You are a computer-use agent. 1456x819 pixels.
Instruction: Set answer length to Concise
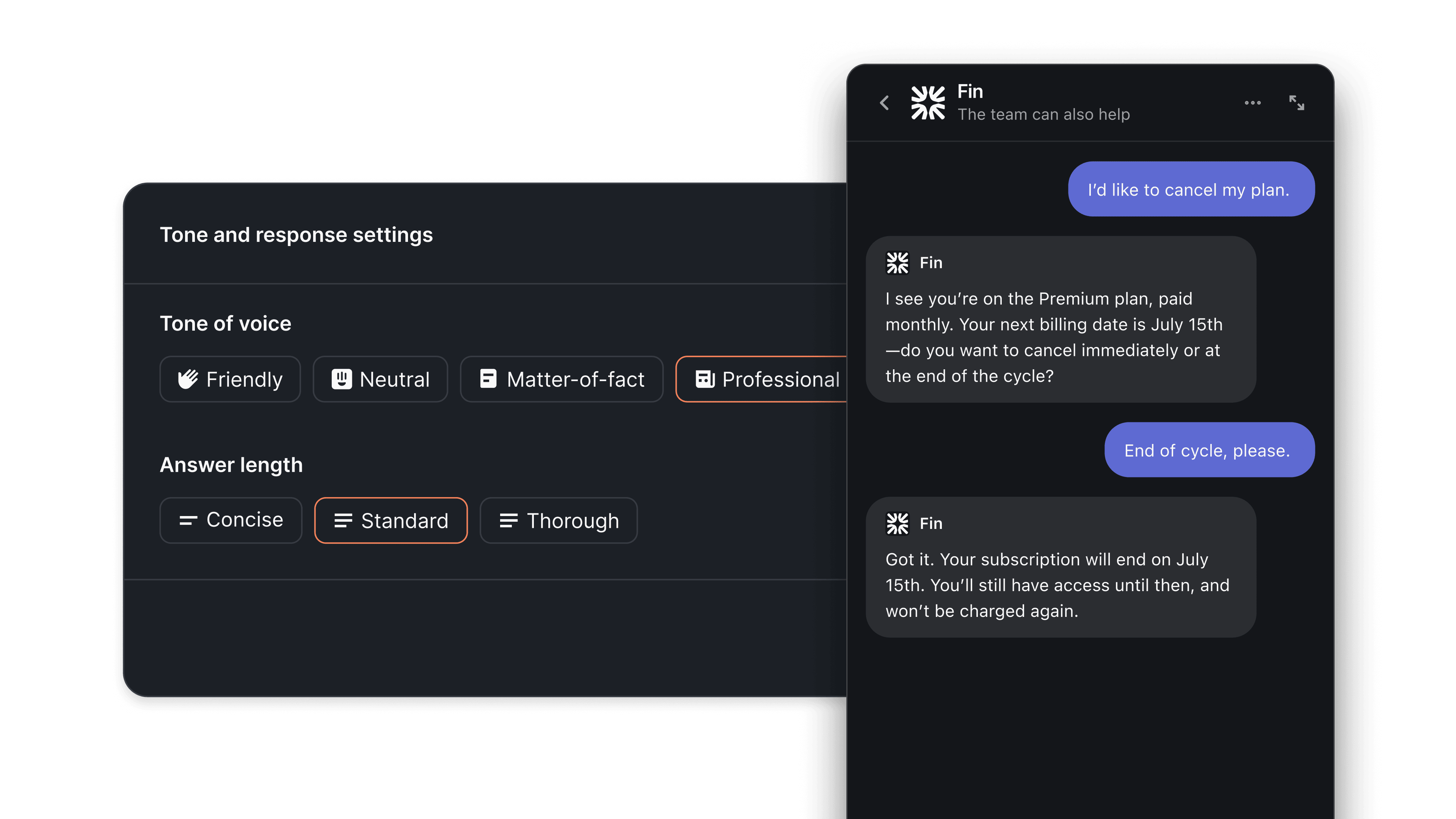[231, 520]
